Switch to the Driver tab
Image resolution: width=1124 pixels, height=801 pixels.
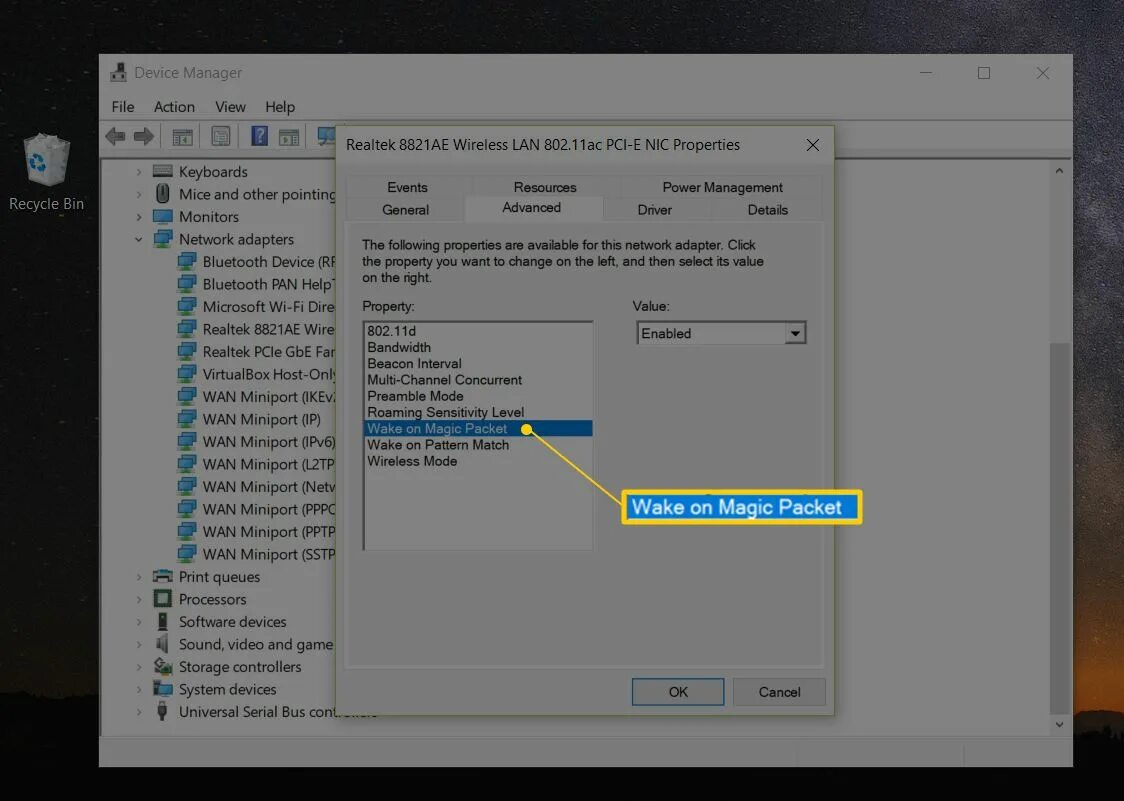click(654, 210)
